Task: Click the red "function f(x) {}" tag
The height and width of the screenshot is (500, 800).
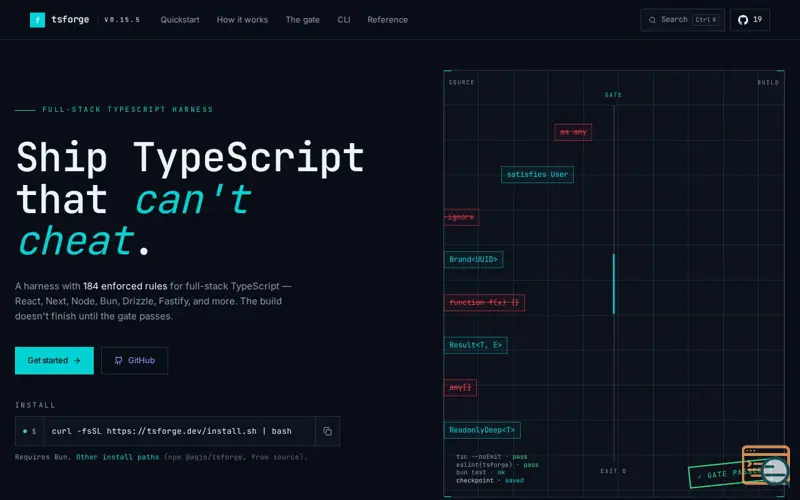Action: point(484,303)
